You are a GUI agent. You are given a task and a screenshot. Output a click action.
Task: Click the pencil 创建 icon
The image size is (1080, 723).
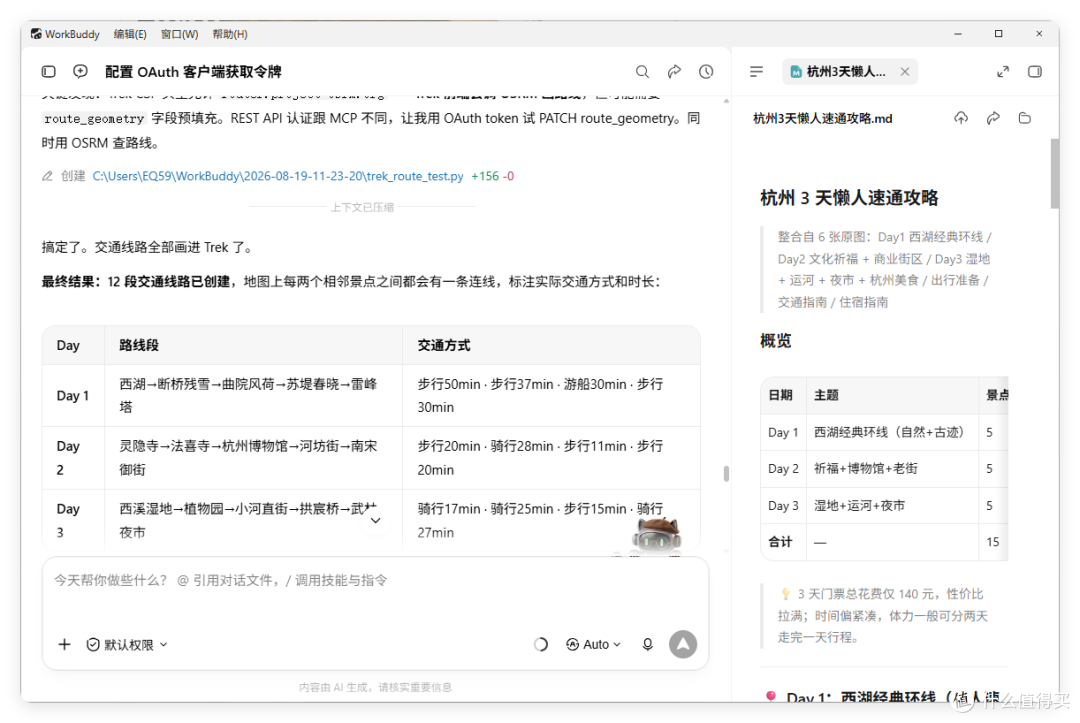[47, 176]
